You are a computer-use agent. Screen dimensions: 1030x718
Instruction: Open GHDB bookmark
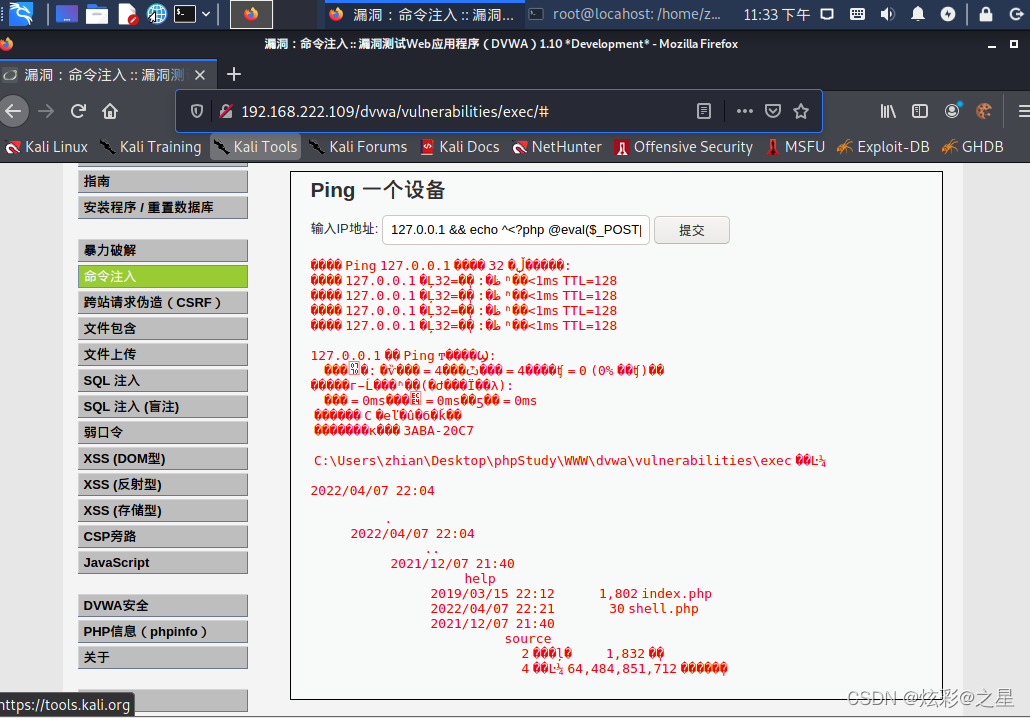pyautogui.click(x=973, y=147)
